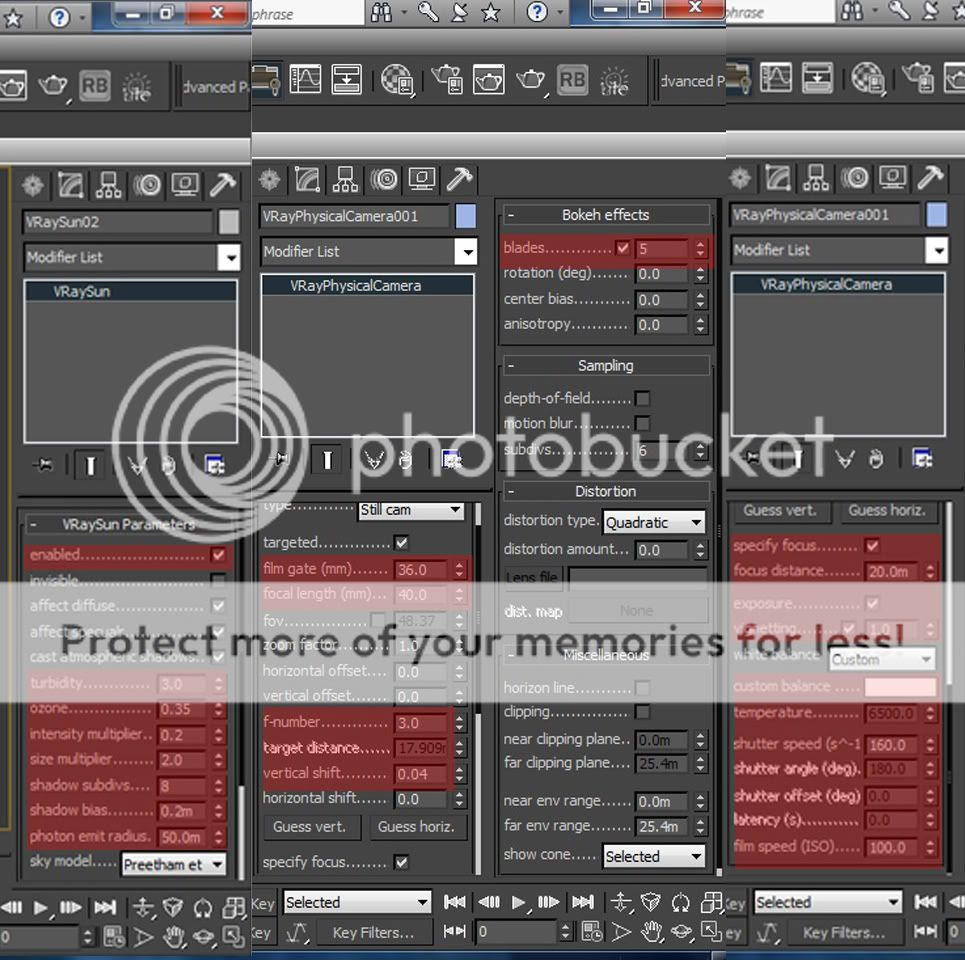Screen dimensions: 965x960
Task: Go to End in the middle panel's playback bar
Action: click(x=583, y=903)
